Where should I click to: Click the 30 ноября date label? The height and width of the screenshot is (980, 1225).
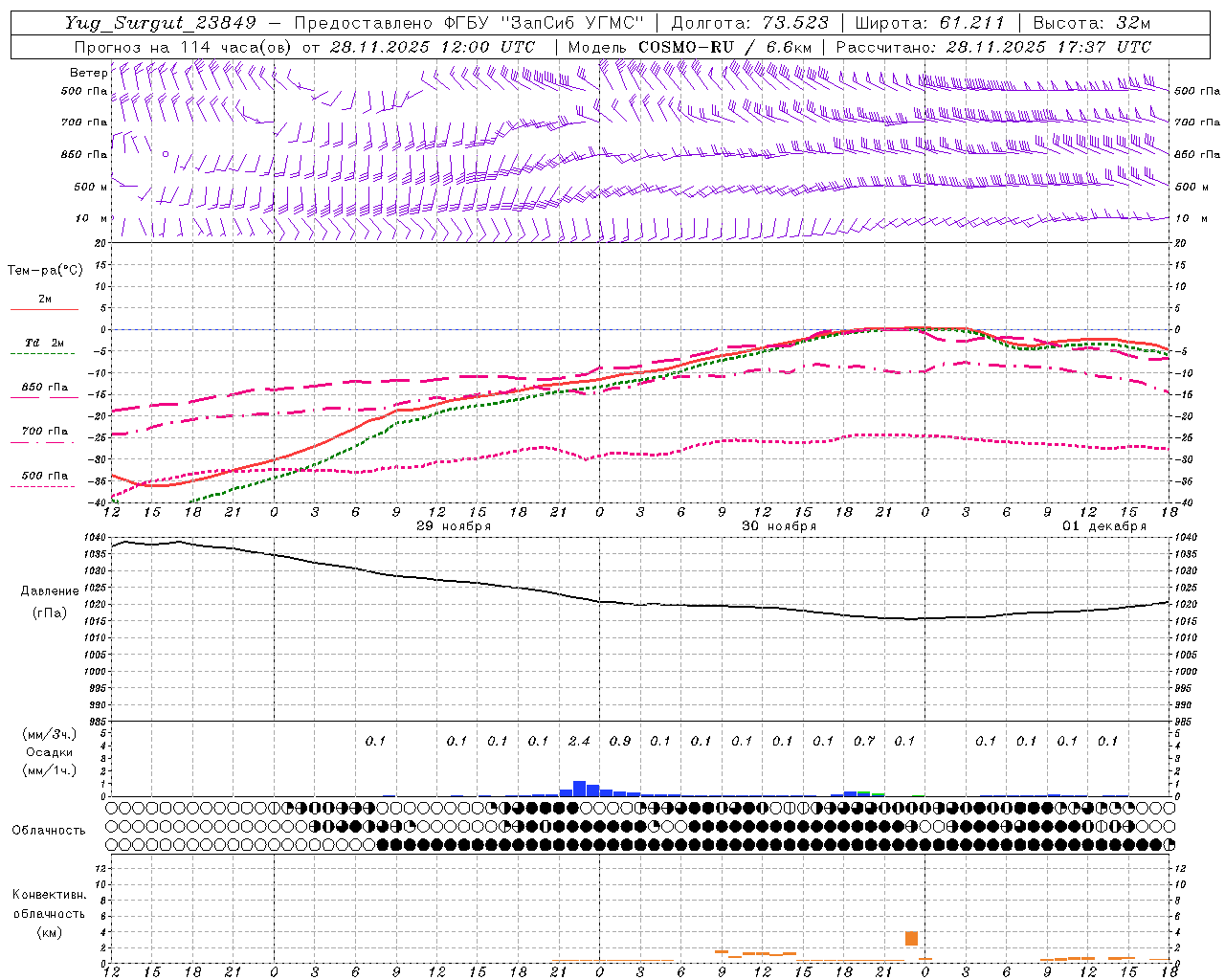coord(779,526)
